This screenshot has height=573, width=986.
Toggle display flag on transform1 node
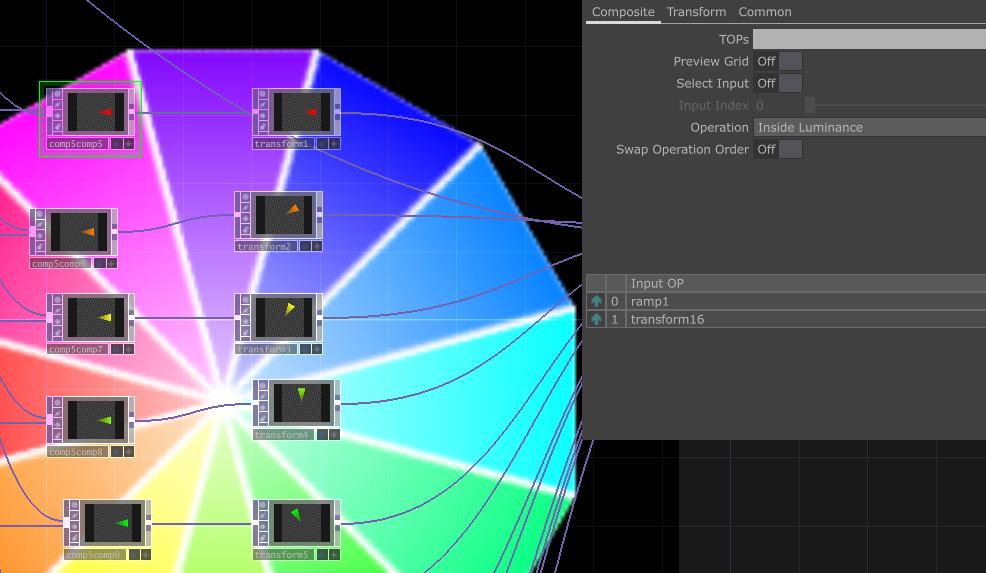click(x=323, y=143)
